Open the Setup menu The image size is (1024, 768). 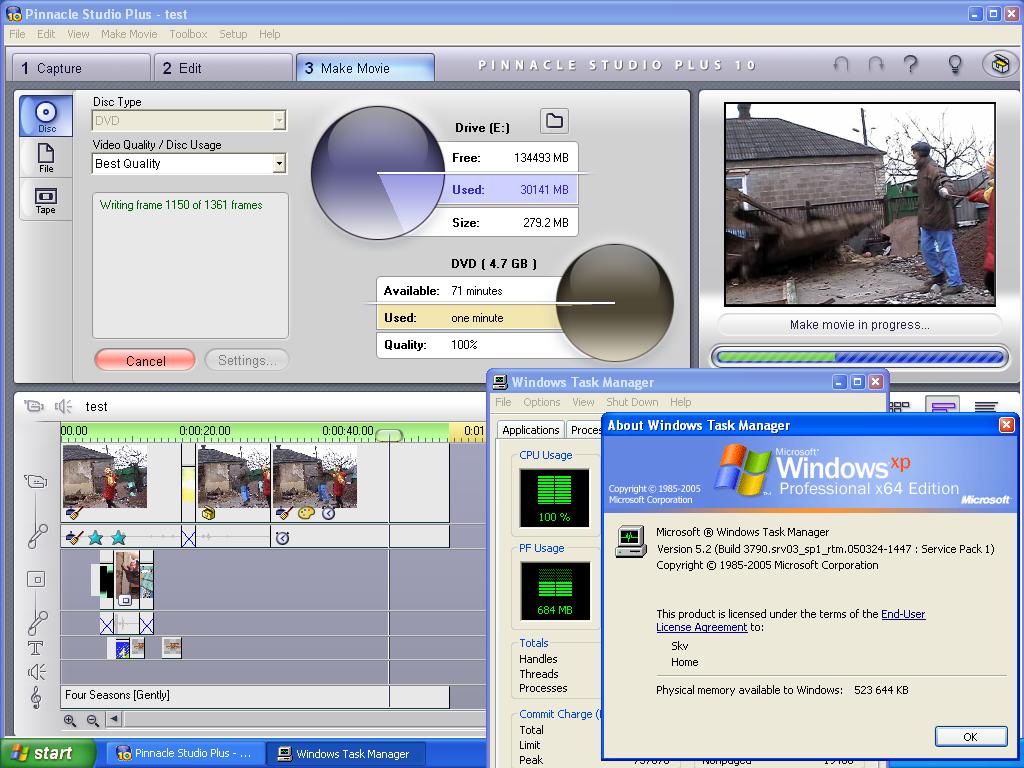(x=233, y=34)
